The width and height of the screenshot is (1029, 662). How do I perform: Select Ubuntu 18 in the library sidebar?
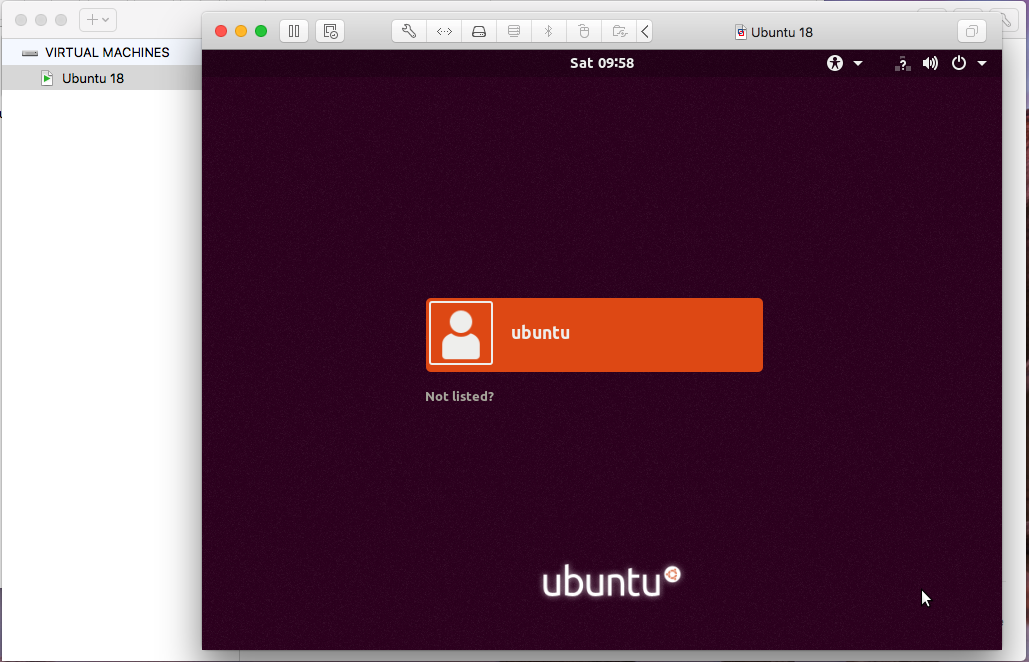(102, 78)
